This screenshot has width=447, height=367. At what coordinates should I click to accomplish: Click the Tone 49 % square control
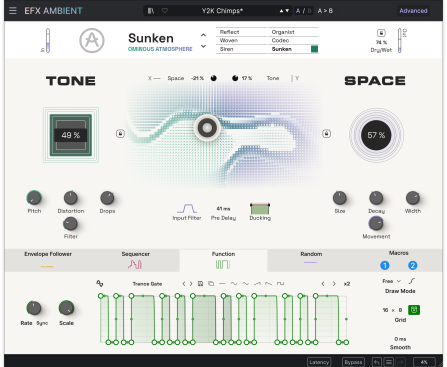point(71,135)
